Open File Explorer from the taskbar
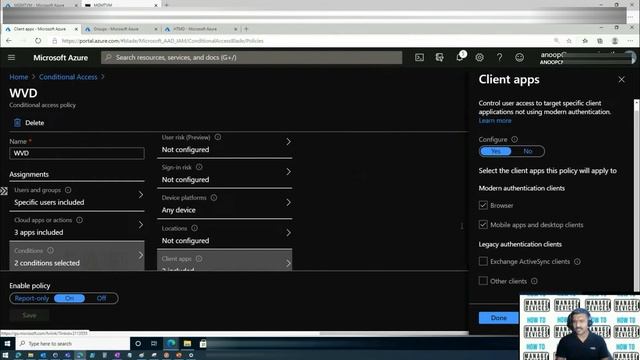Screen dimensions: 640x360 click(187, 343)
